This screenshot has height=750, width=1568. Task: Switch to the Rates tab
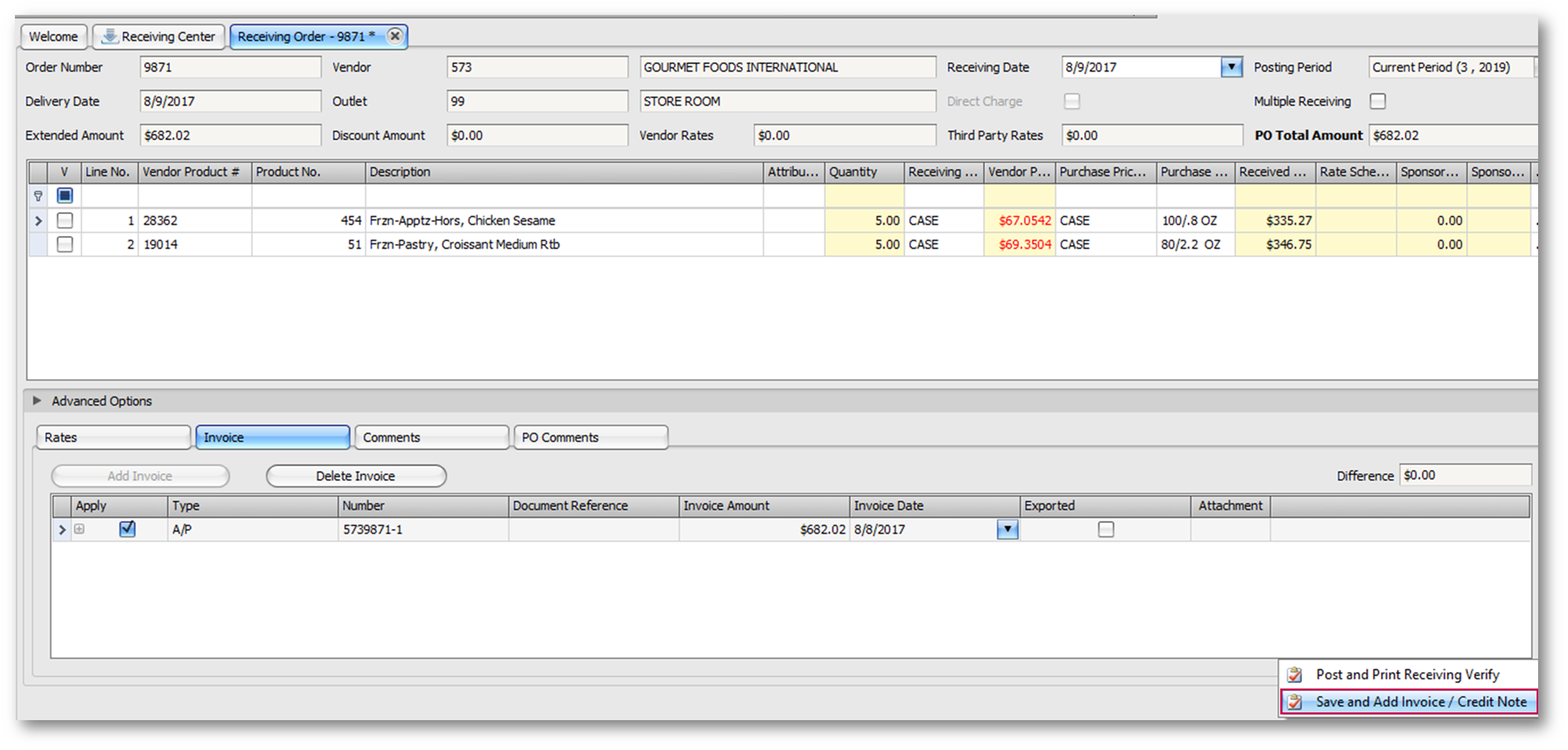(x=114, y=437)
